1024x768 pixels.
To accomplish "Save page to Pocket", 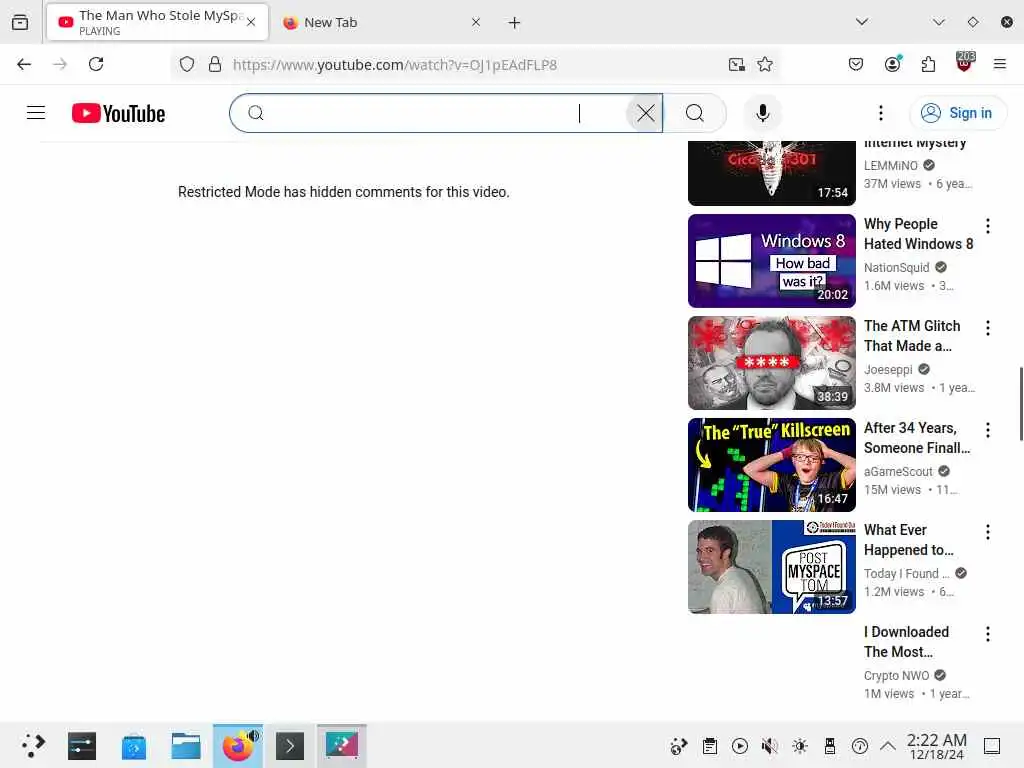I will [x=856, y=64].
